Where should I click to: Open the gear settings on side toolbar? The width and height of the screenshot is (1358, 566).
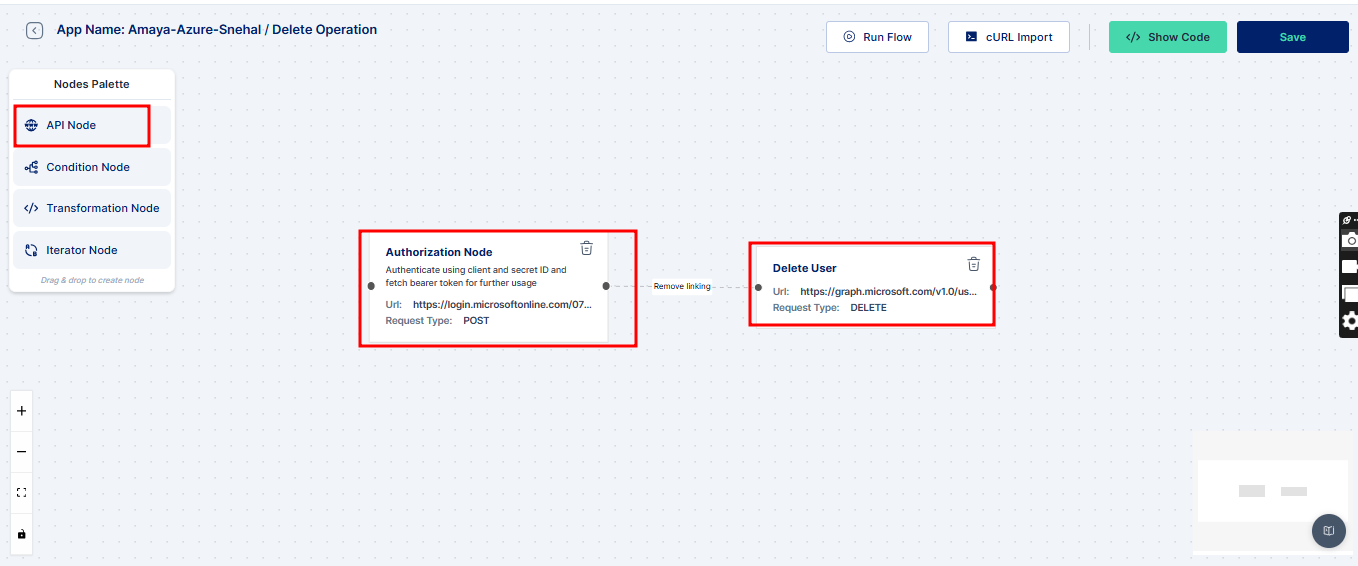coord(1349,321)
